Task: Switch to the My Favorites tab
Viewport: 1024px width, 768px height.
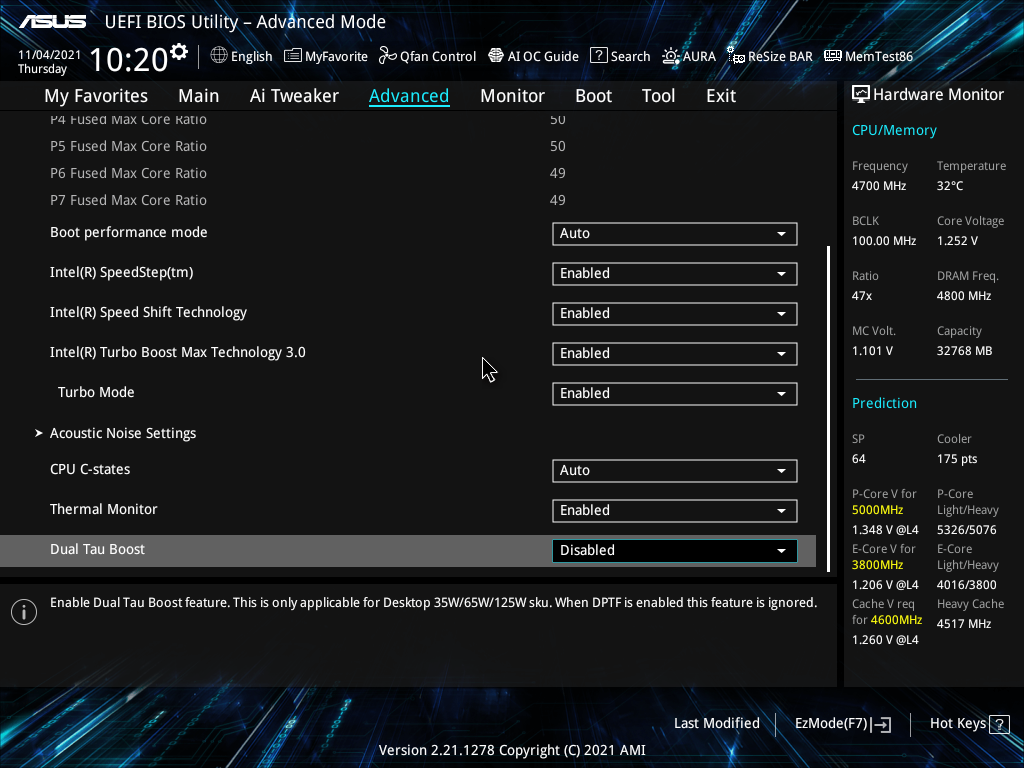Action: [x=96, y=96]
